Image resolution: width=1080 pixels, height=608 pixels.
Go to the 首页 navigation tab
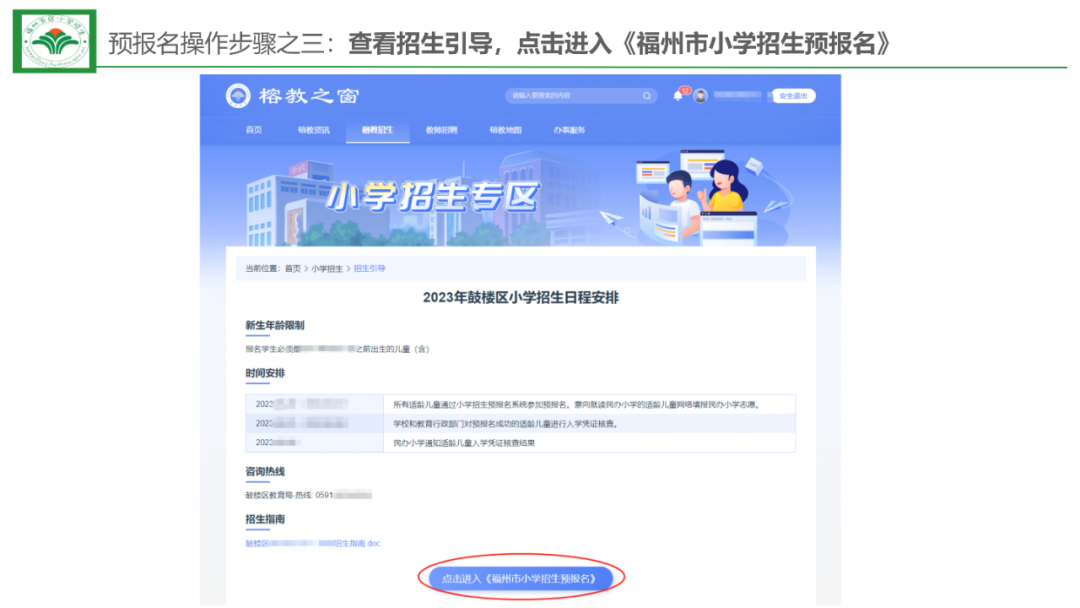[254, 130]
